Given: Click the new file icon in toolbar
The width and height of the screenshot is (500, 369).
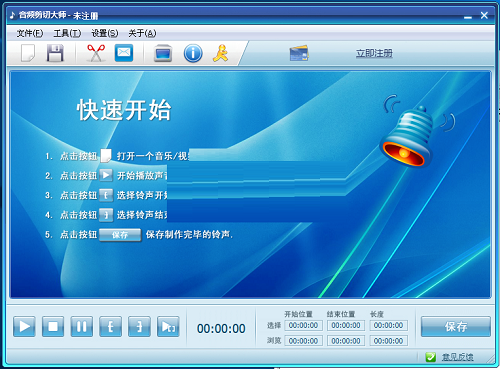Looking at the screenshot, I should (28, 53).
